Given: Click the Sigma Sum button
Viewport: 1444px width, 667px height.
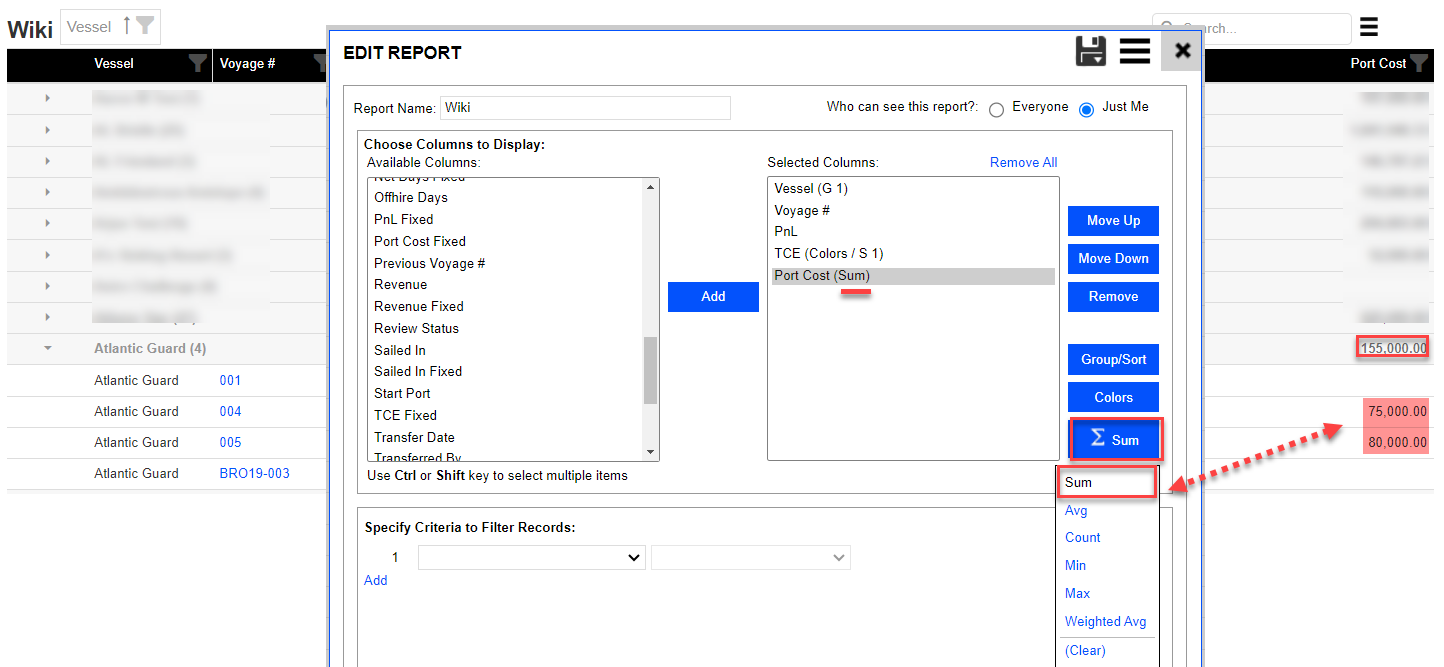Looking at the screenshot, I should 1113,440.
